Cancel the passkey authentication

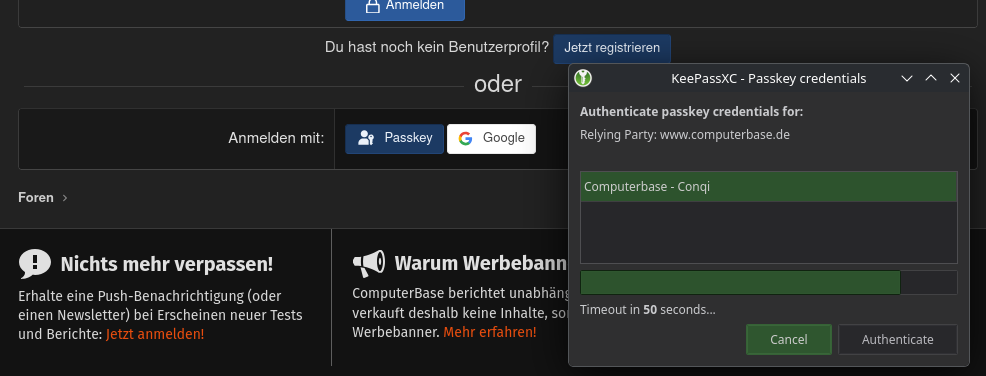[x=789, y=340]
